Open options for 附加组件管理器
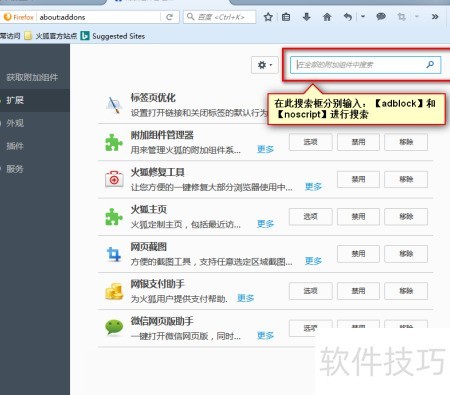Screen dimensions: 450x395 pyautogui.click(x=310, y=142)
